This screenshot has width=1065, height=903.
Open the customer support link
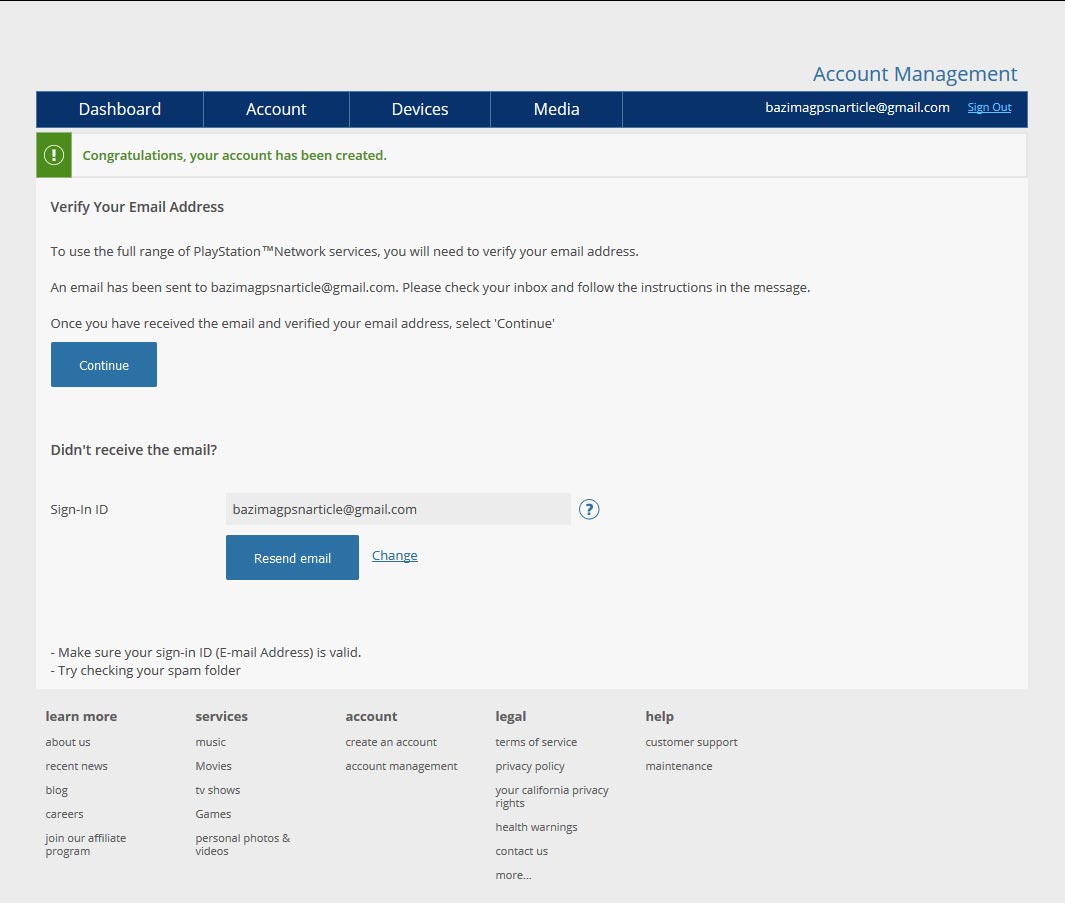click(x=691, y=742)
